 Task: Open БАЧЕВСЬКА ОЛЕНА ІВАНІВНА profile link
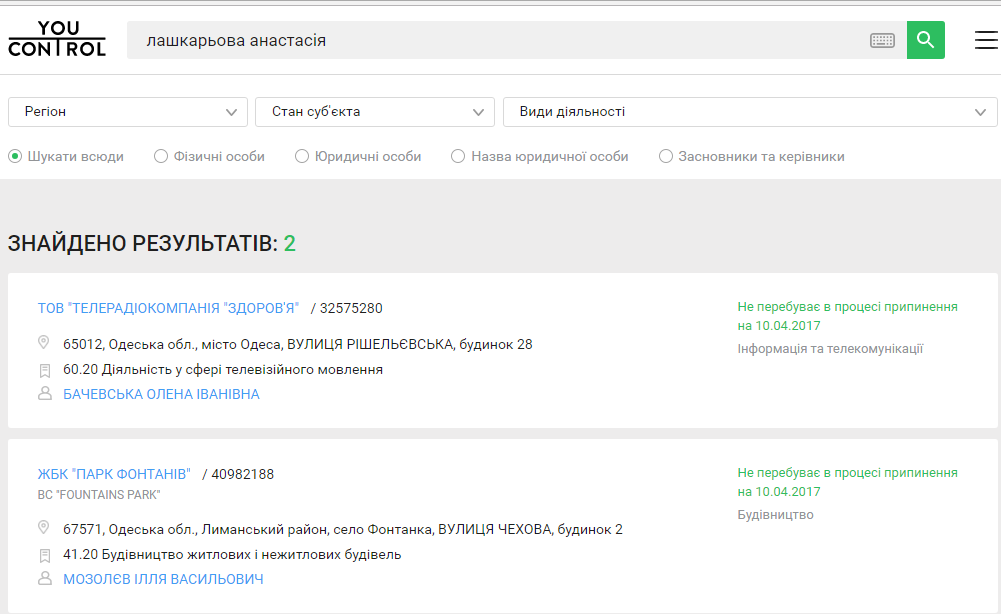[x=161, y=394]
